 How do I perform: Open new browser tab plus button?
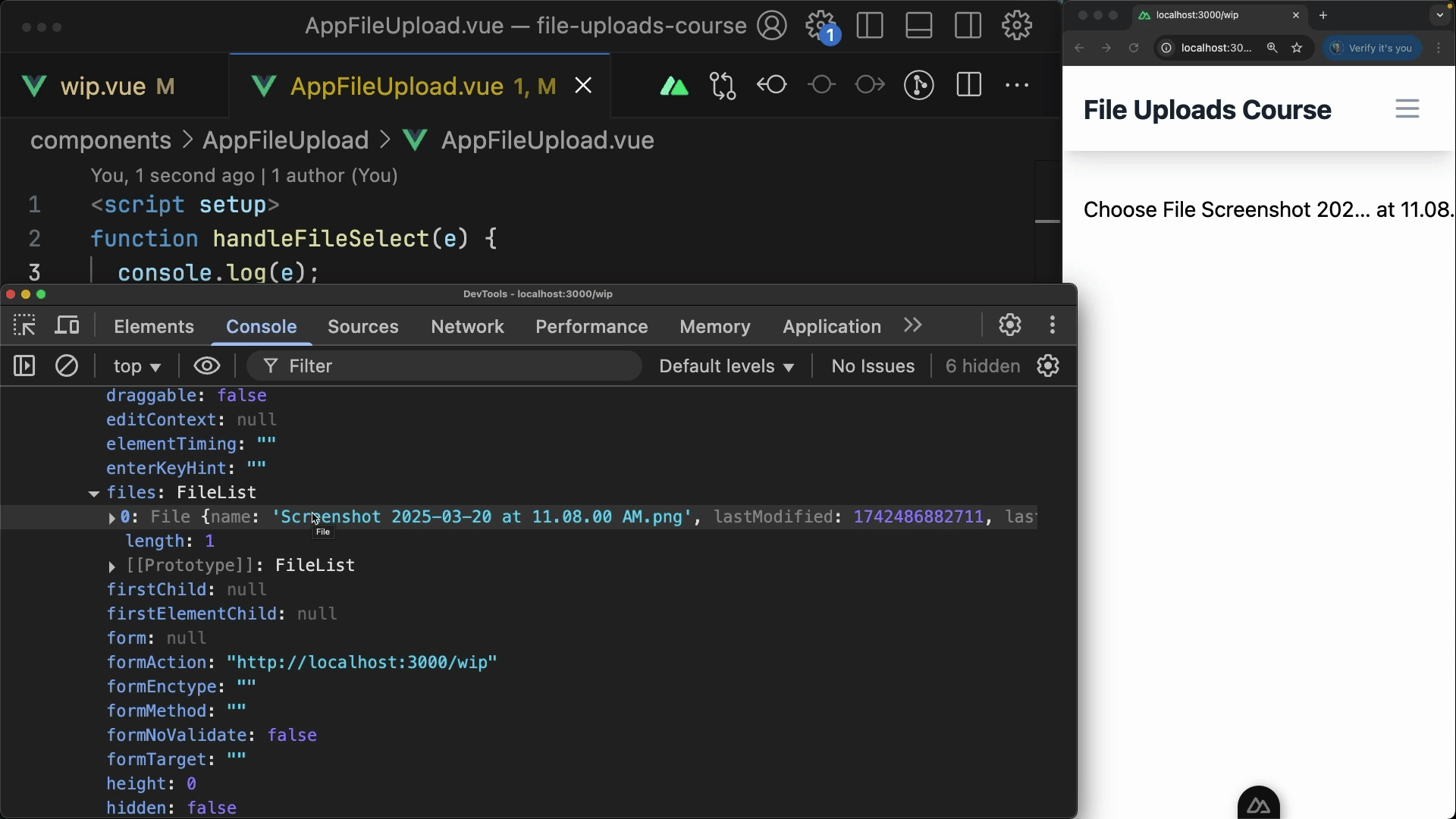click(1323, 15)
